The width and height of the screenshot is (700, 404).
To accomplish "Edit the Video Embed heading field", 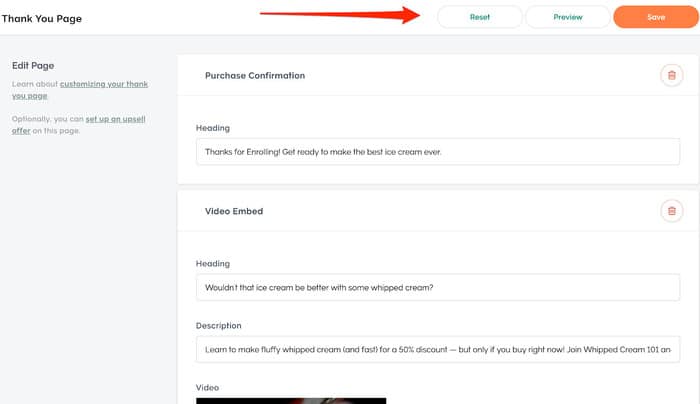I will coord(438,287).
